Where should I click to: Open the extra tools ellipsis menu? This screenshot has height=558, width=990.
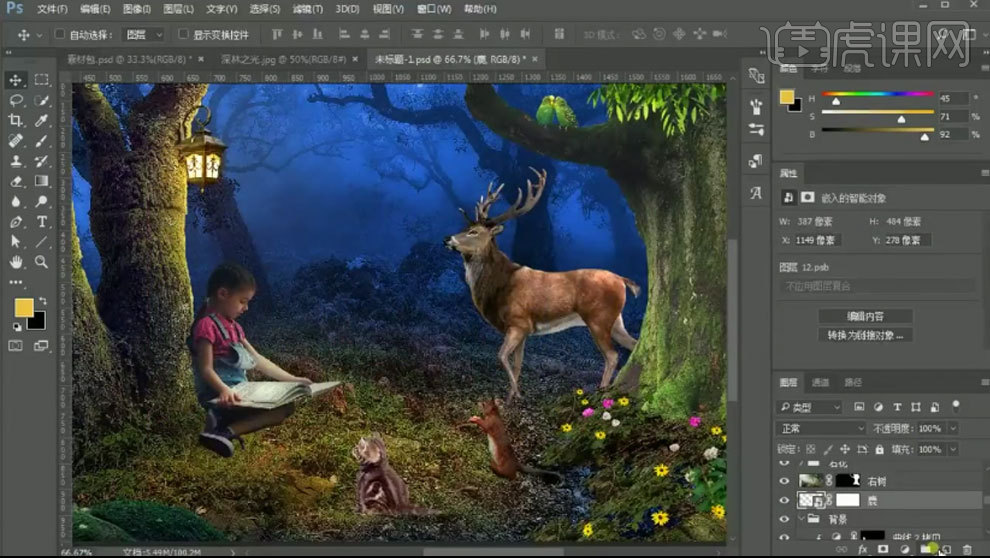[x=16, y=282]
